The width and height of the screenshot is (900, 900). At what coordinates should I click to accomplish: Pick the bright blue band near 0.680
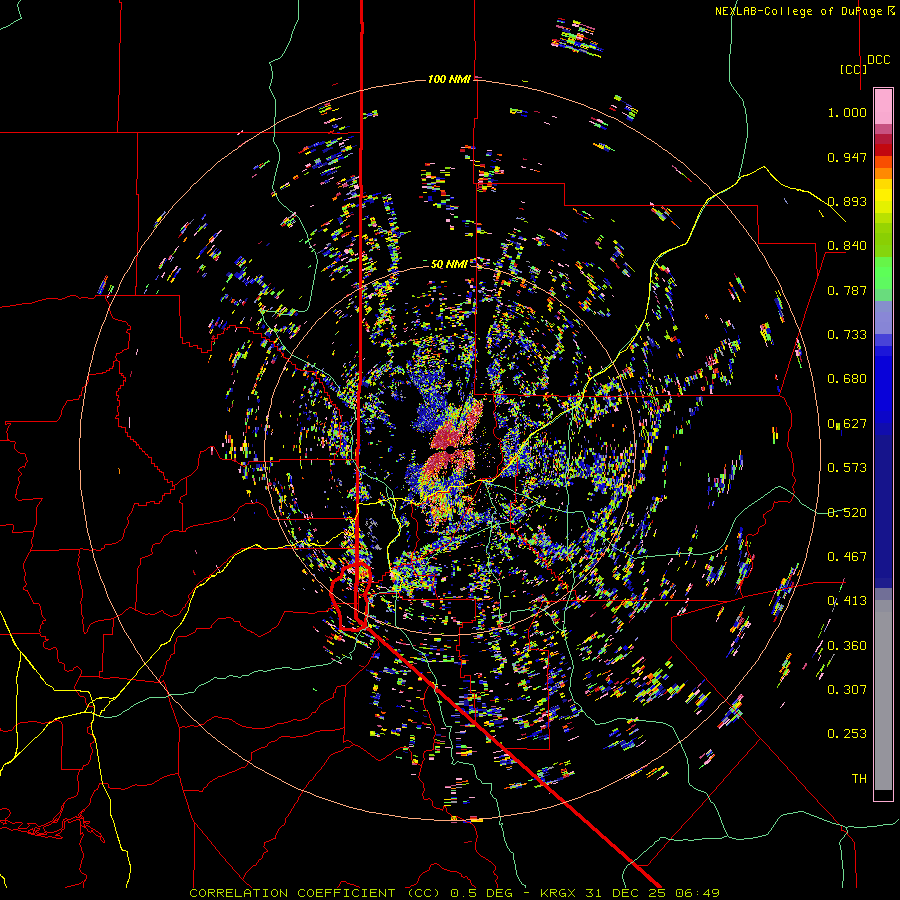pyautogui.click(x=883, y=385)
